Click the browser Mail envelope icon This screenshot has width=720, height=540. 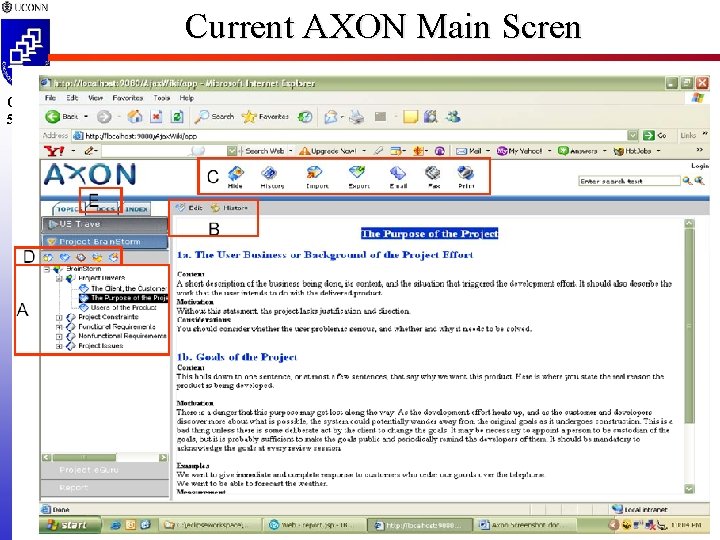pyautogui.click(x=331, y=117)
